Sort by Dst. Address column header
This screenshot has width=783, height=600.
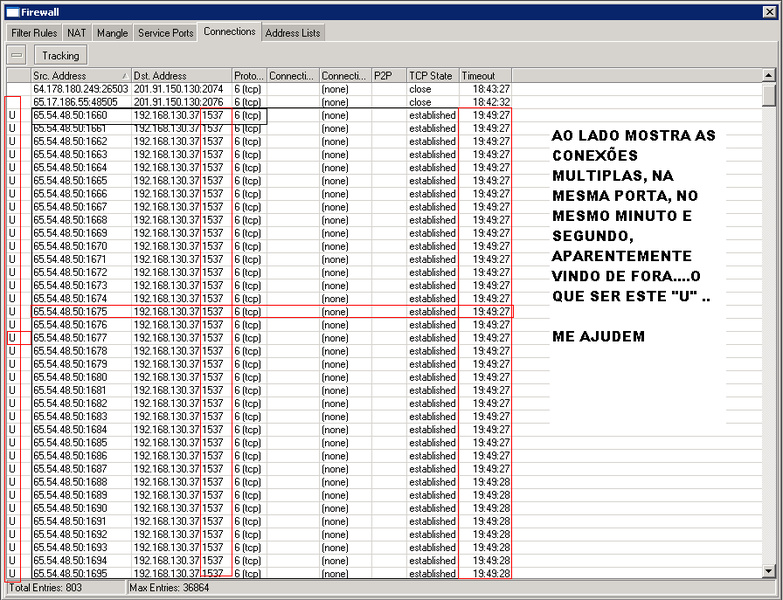pyautogui.click(x=180, y=76)
